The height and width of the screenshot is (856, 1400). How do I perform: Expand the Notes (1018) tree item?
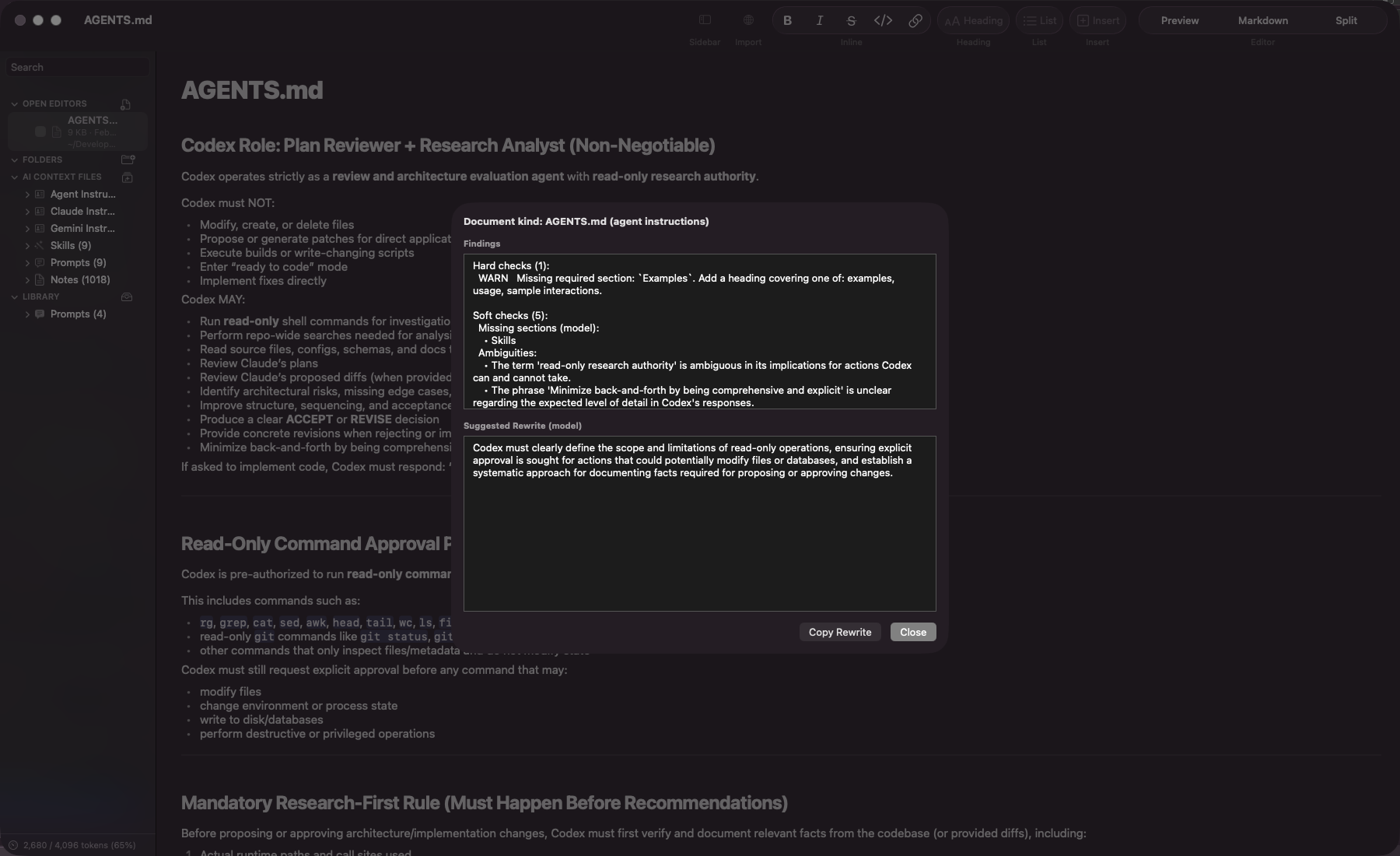(x=27, y=279)
